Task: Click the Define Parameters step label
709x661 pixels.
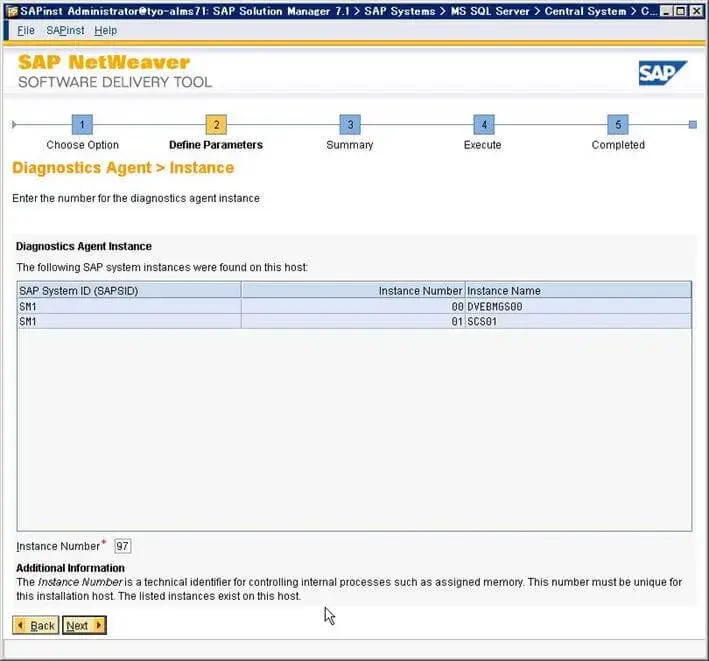Action: pyautogui.click(x=216, y=145)
